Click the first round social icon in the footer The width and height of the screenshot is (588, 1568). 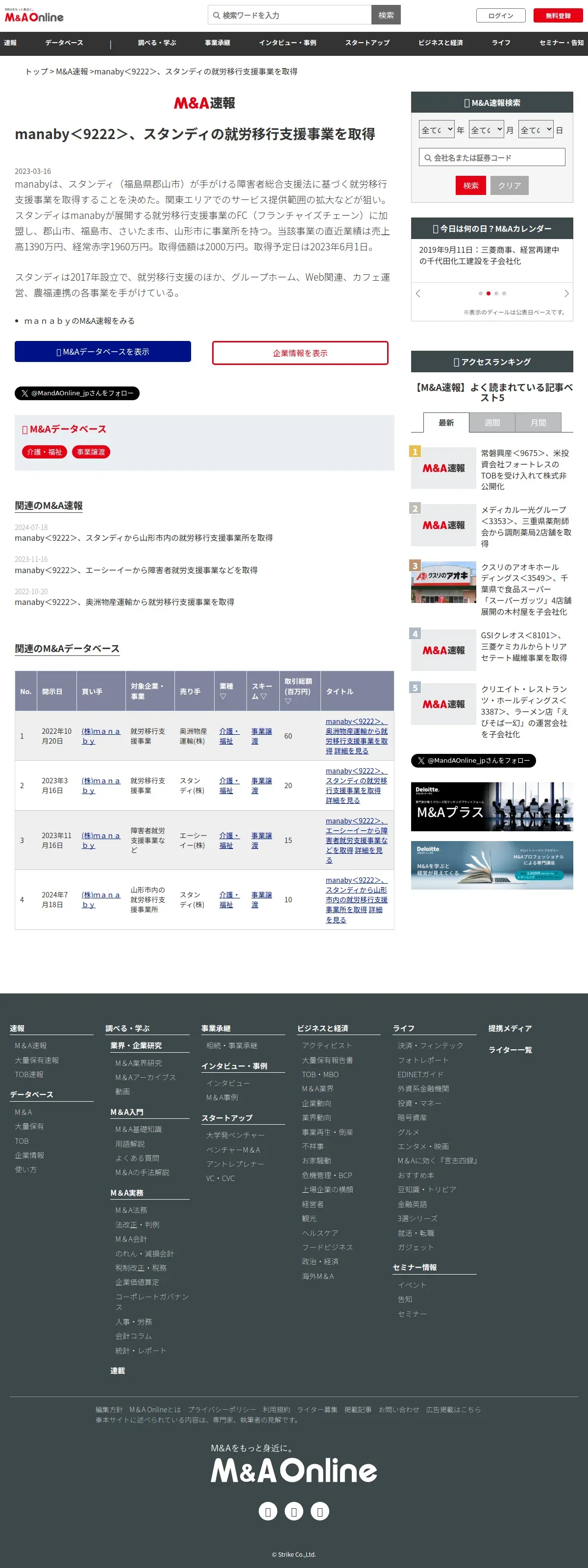point(268,1511)
